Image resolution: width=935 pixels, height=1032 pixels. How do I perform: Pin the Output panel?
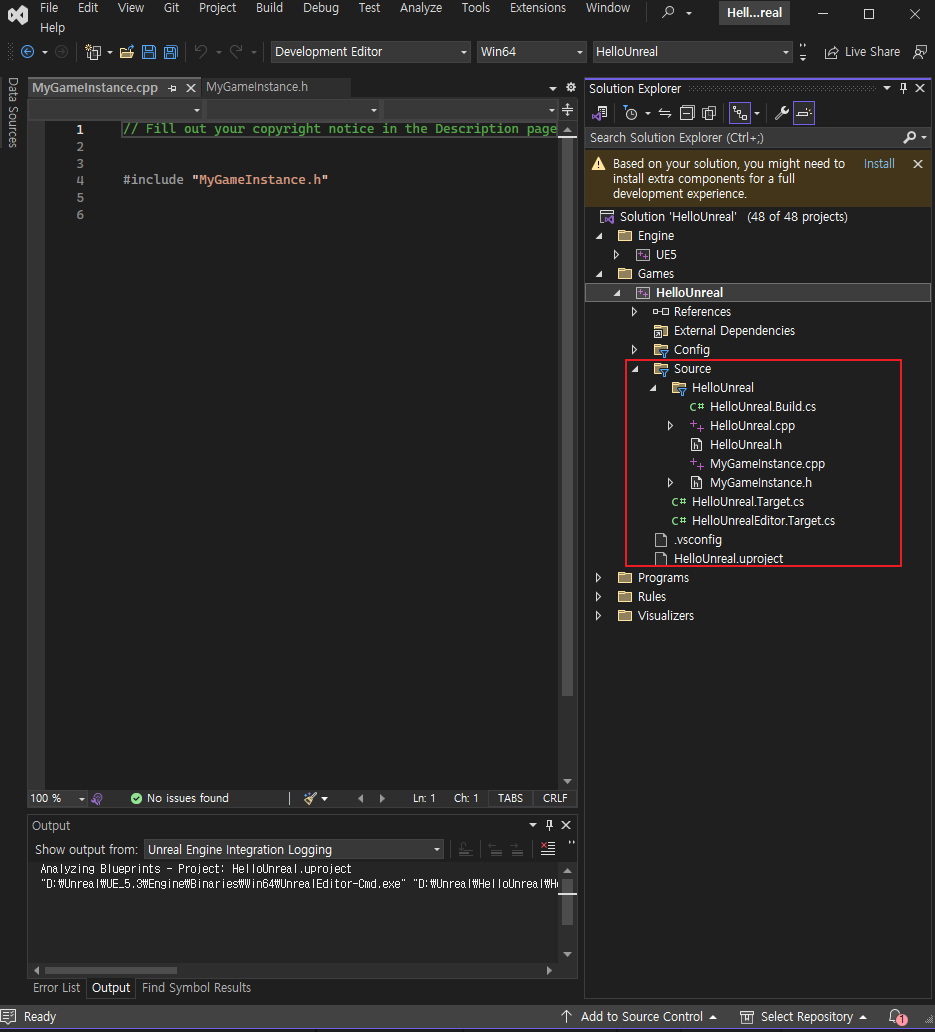click(x=549, y=825)
